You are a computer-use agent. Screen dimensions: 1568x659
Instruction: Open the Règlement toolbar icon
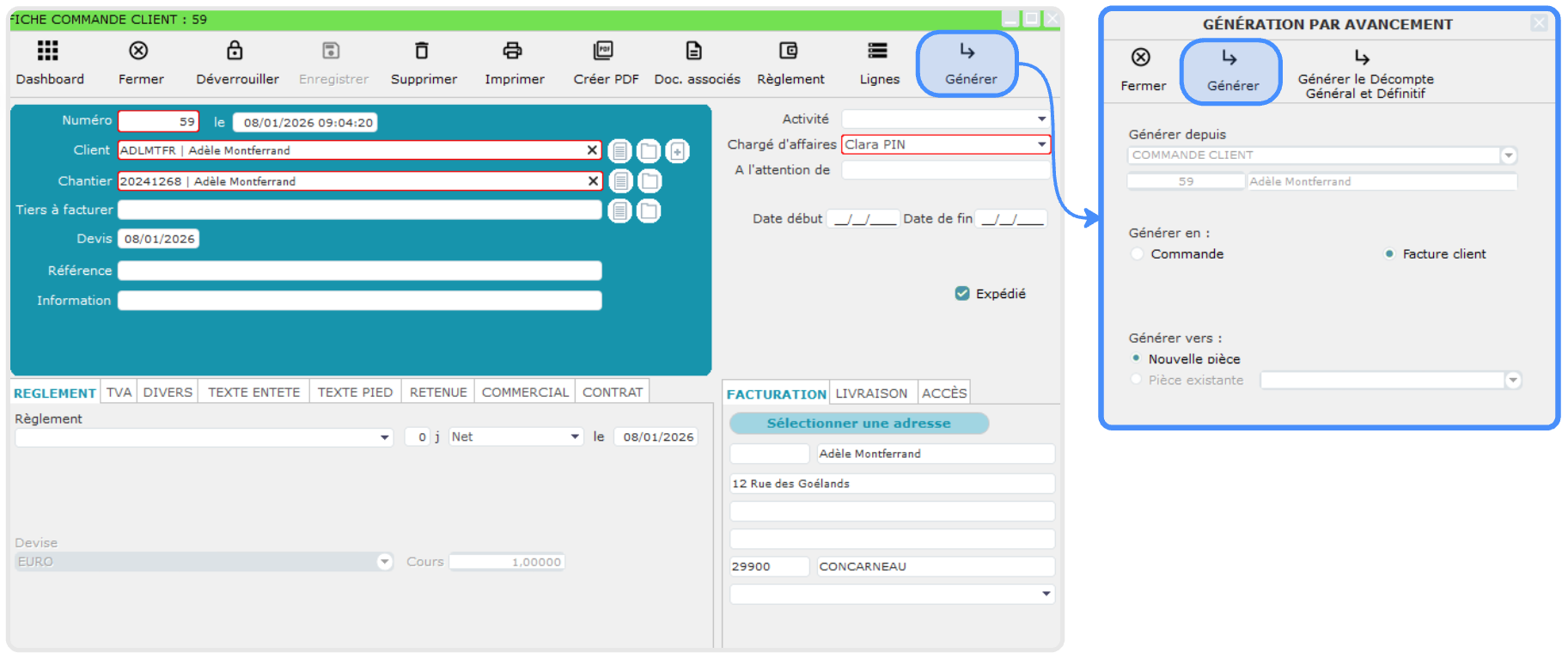point(789,51)
